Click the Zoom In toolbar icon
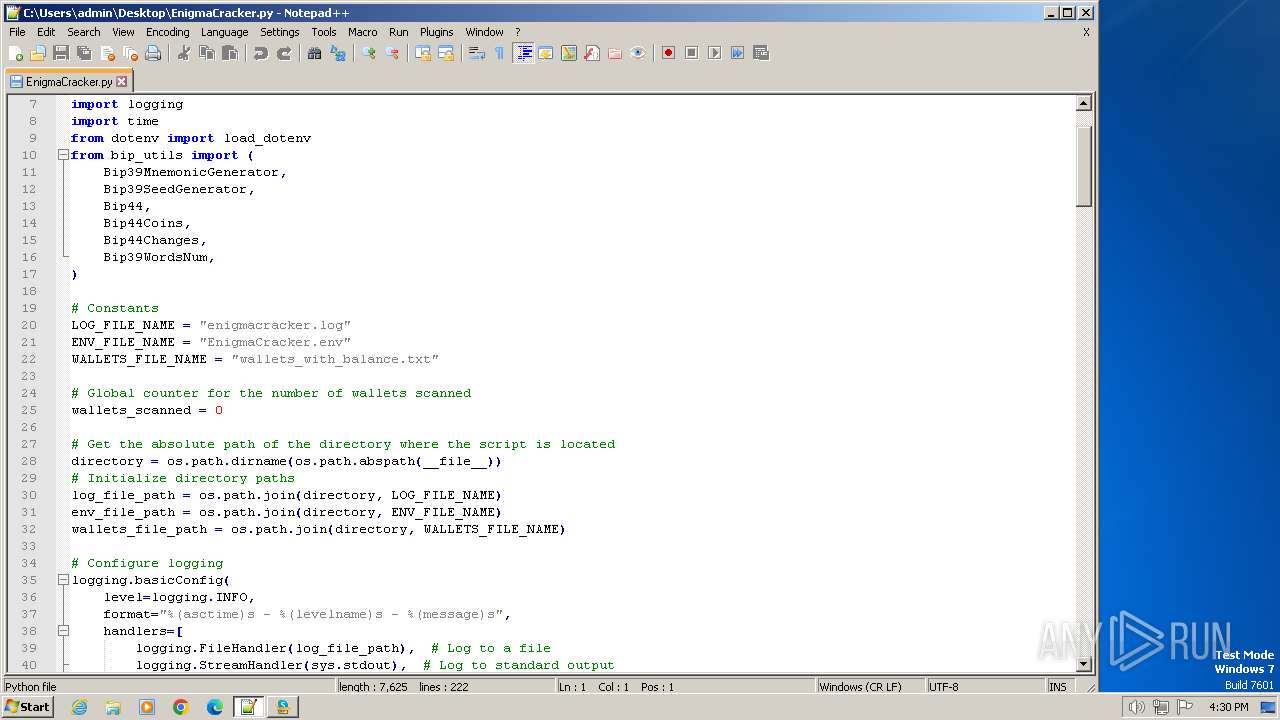The width and height of the screenshot is (1280, 720). [x=369, y=53]
